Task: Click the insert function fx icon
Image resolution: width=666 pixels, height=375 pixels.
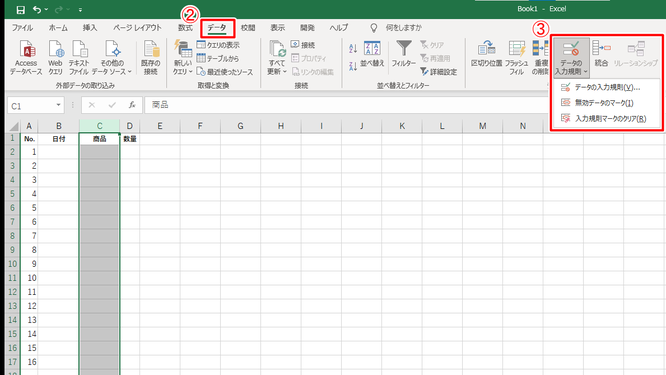Action: pyautogui.click(x=132, y=105)
